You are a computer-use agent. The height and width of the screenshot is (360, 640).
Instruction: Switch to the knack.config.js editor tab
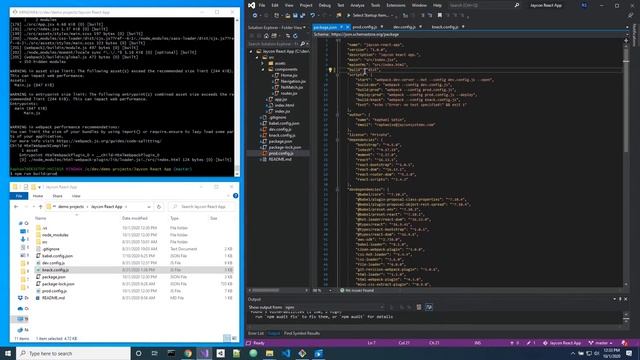click(x=444, y=27)
